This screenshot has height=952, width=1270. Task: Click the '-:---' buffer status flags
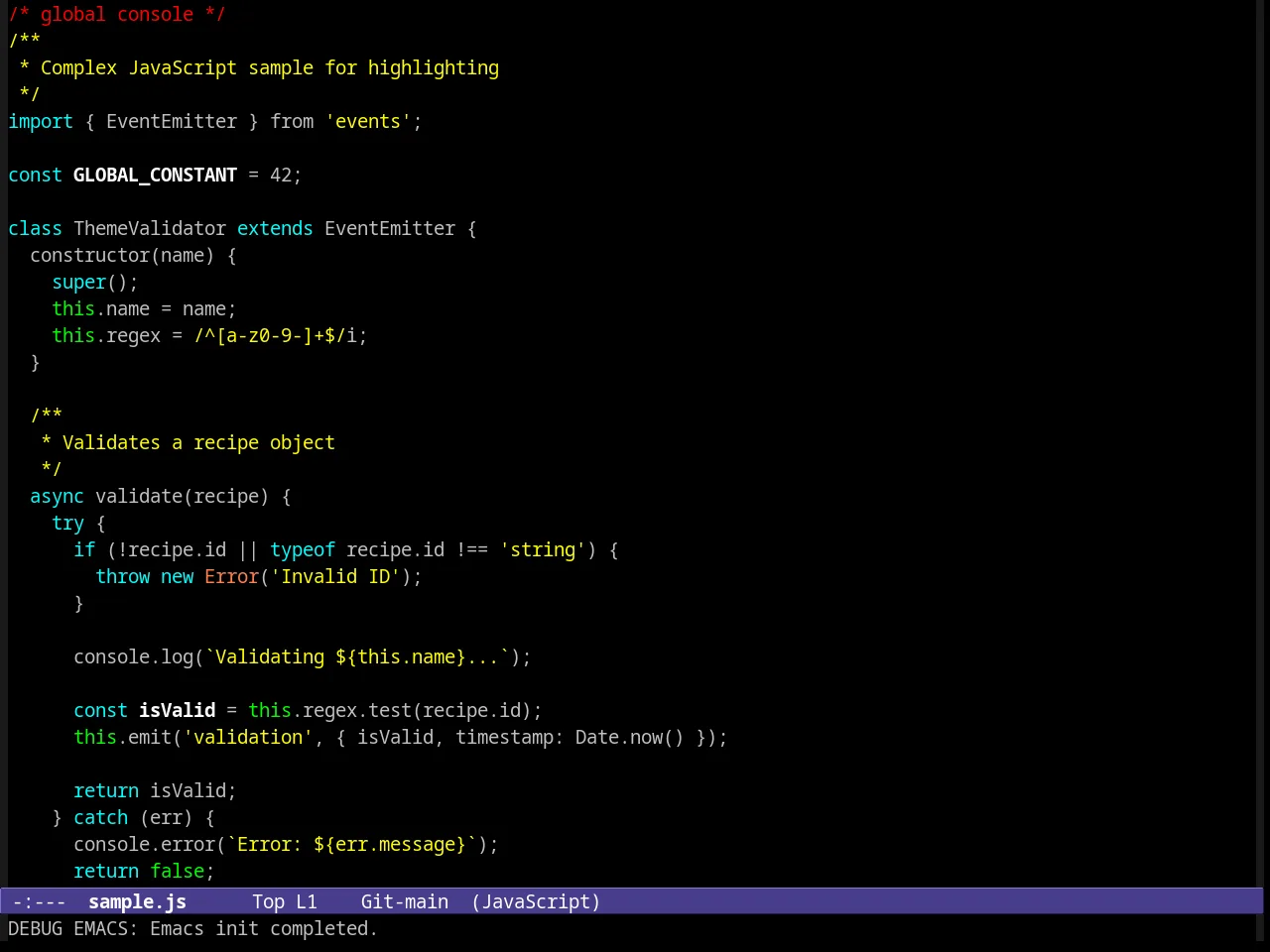point(40,901)
